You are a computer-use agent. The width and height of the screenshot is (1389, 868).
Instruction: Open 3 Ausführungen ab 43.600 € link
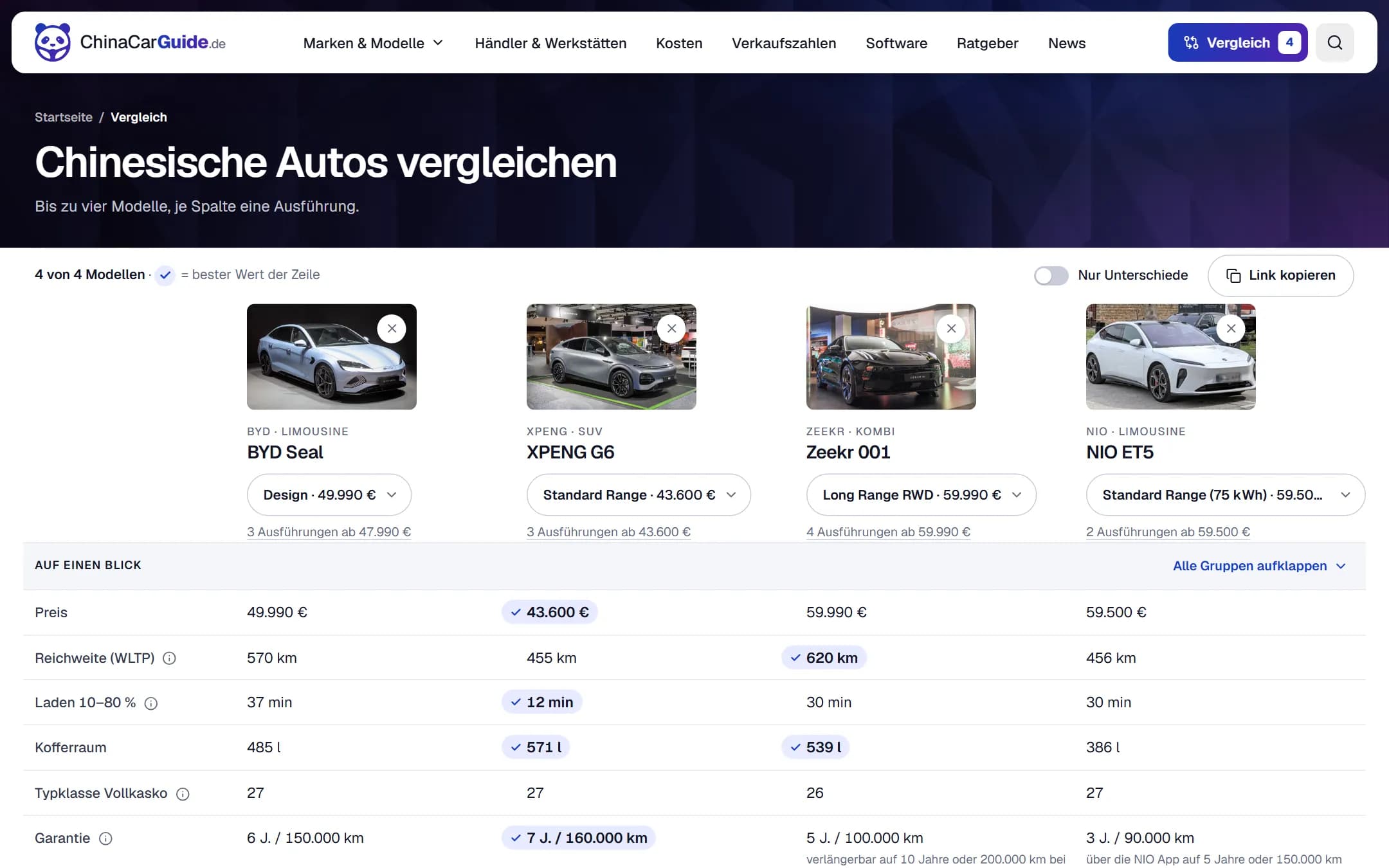[608, 532]
